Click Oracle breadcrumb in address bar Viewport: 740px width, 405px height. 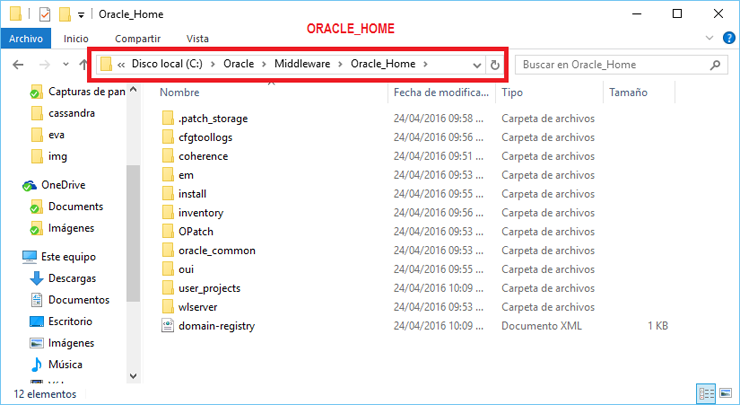point(238,64)
